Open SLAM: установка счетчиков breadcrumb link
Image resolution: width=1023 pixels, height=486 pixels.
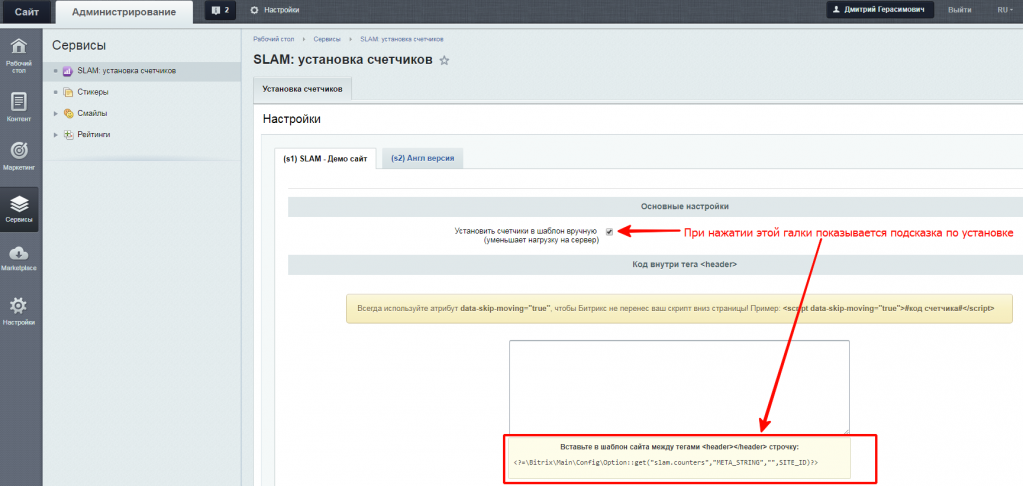pos(403,40)
